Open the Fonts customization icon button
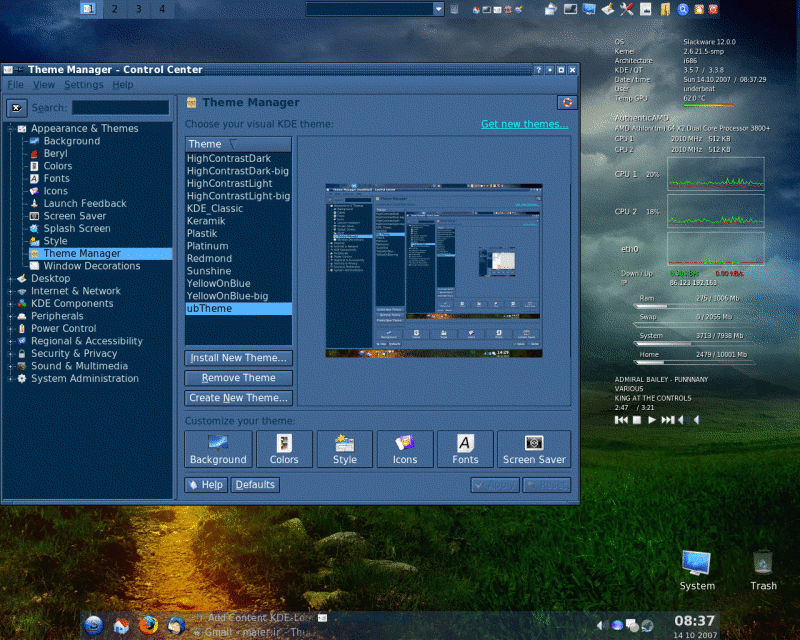This screenshot has width=800, height=640. [465, 449]
